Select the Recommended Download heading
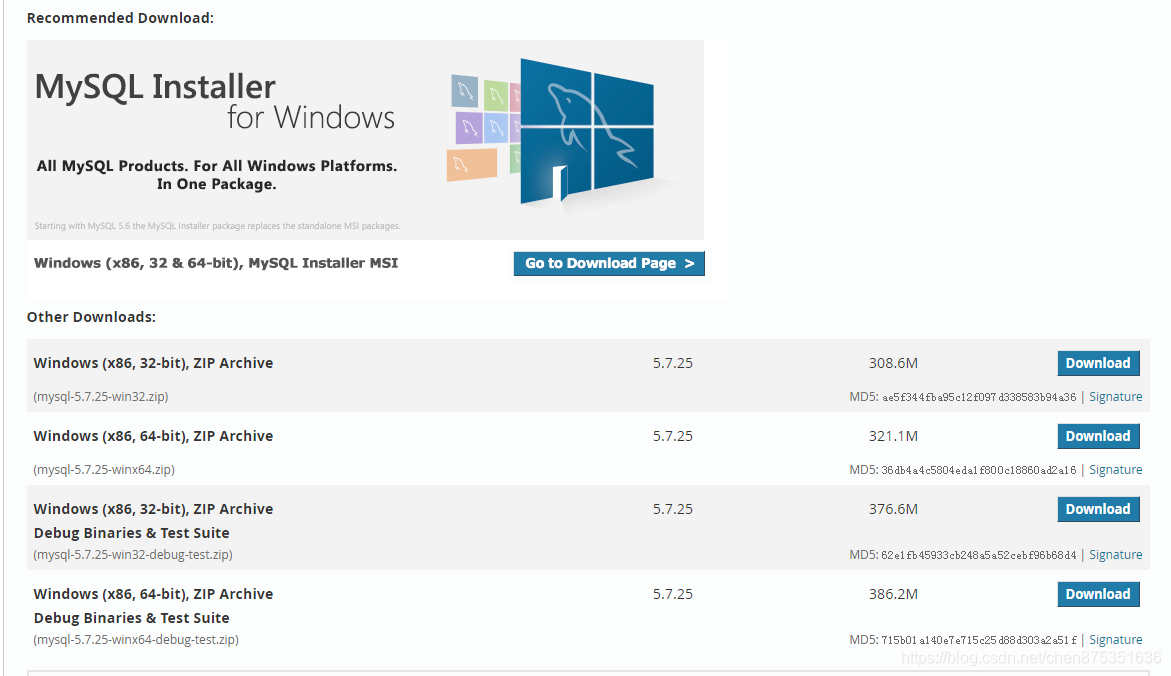Screen dimensions: 1171x676 [x=120, y=18]
